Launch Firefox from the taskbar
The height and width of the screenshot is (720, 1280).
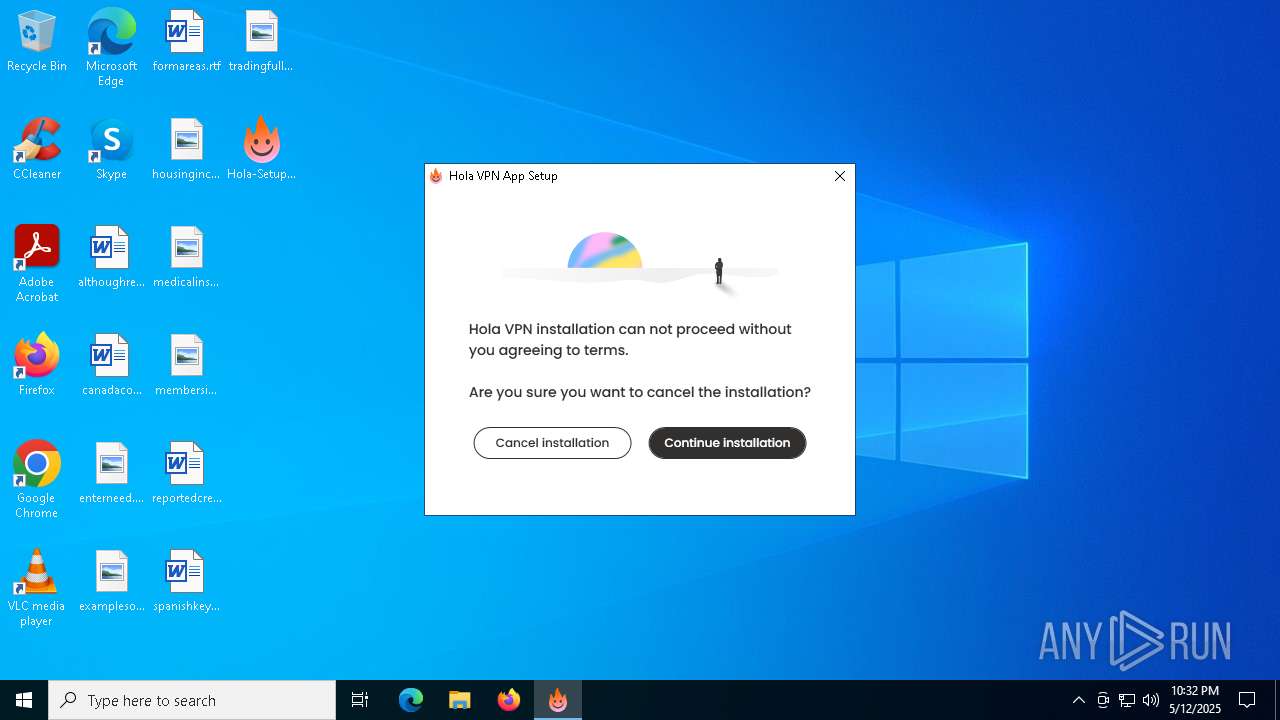click(509, 700)
